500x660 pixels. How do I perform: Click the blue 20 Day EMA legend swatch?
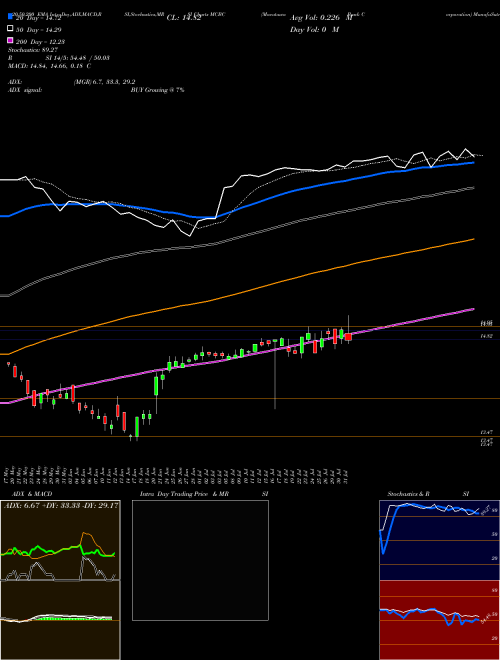tap(10, 17)
